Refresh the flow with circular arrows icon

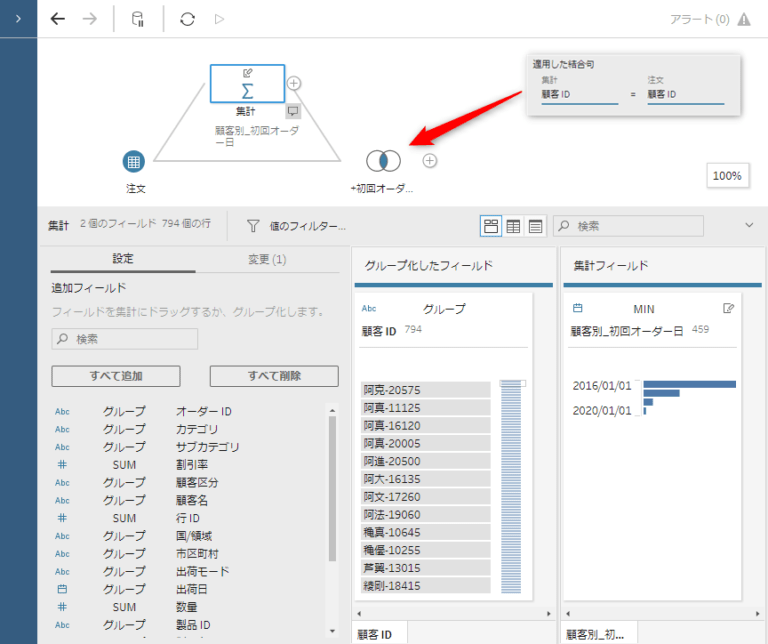click(188, 19)
